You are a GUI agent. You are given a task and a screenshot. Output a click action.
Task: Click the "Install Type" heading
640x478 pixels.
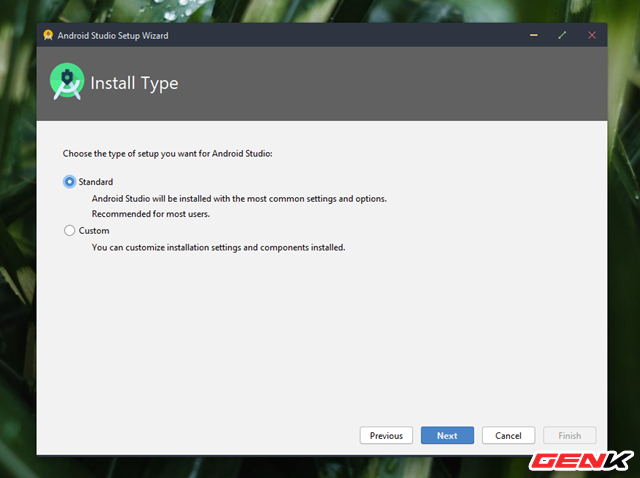coord(134,83)
